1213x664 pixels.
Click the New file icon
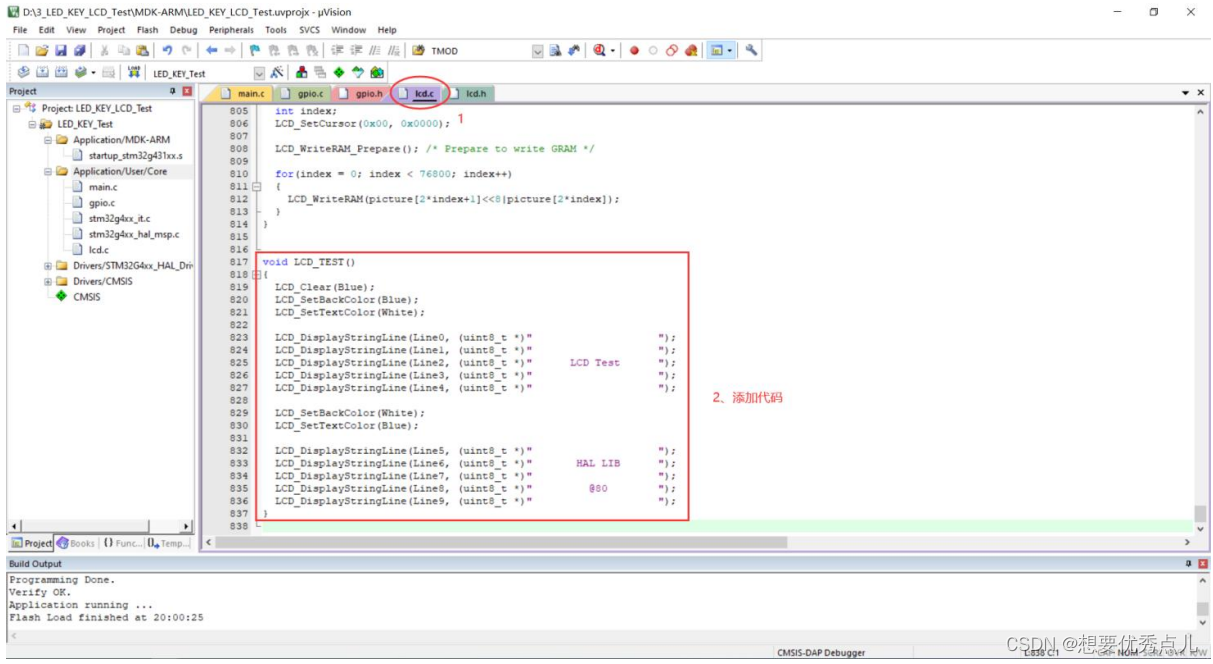24,50
